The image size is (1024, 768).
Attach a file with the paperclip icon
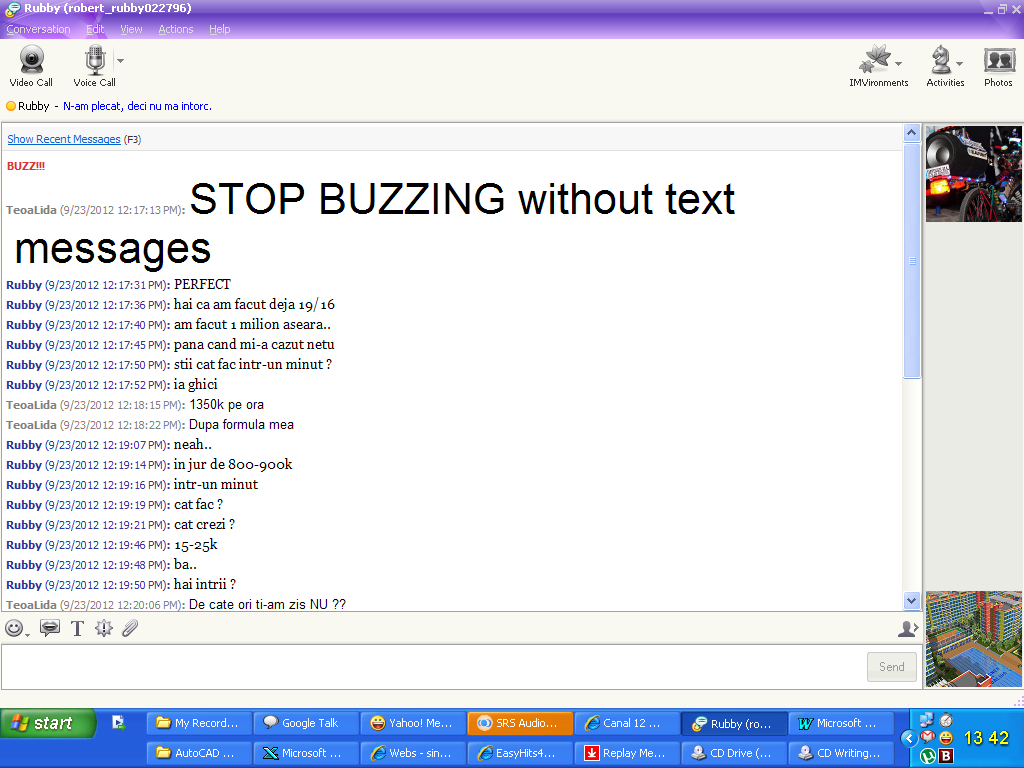pos(130,628)
